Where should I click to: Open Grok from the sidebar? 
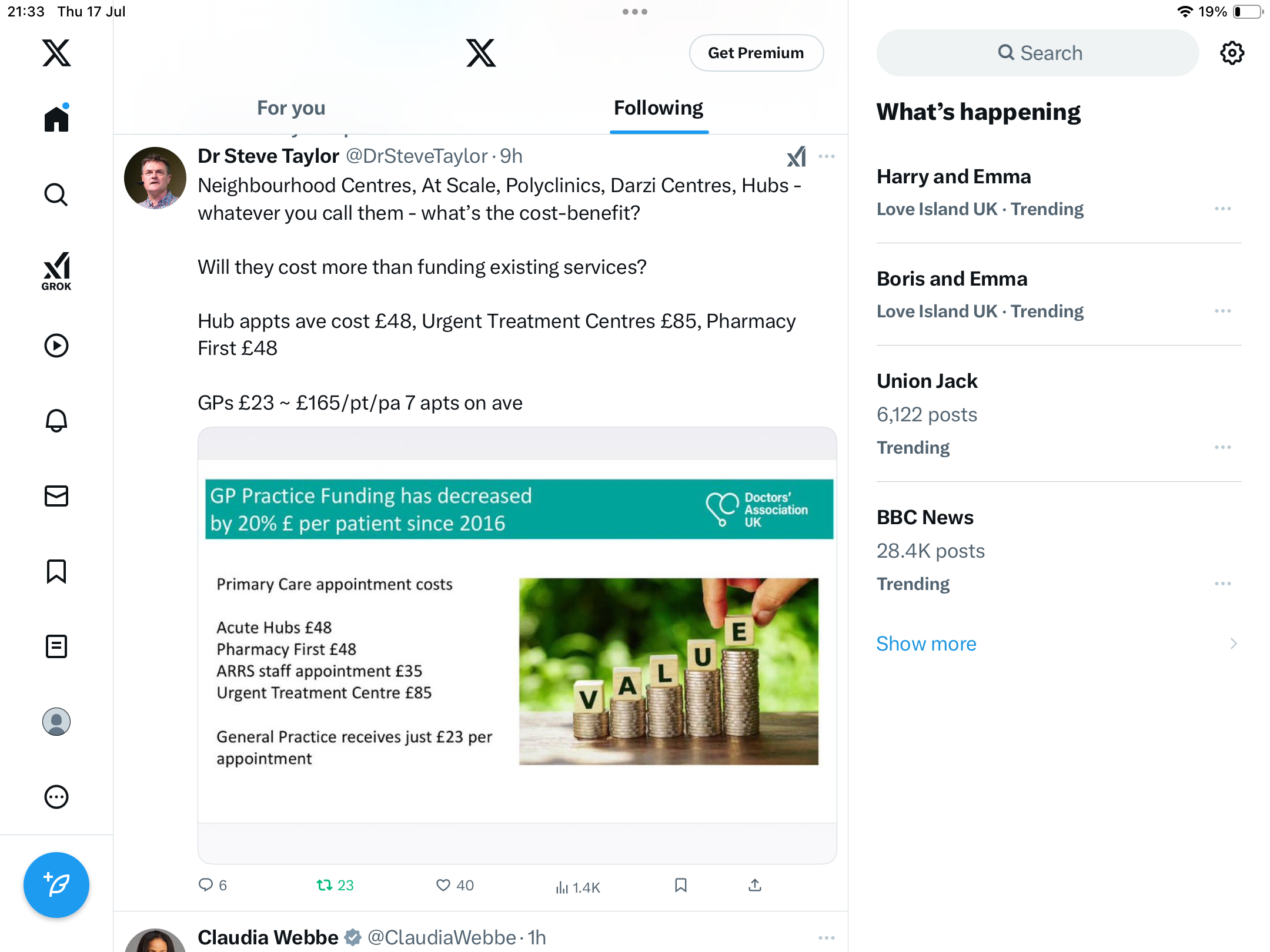(56, 271)
